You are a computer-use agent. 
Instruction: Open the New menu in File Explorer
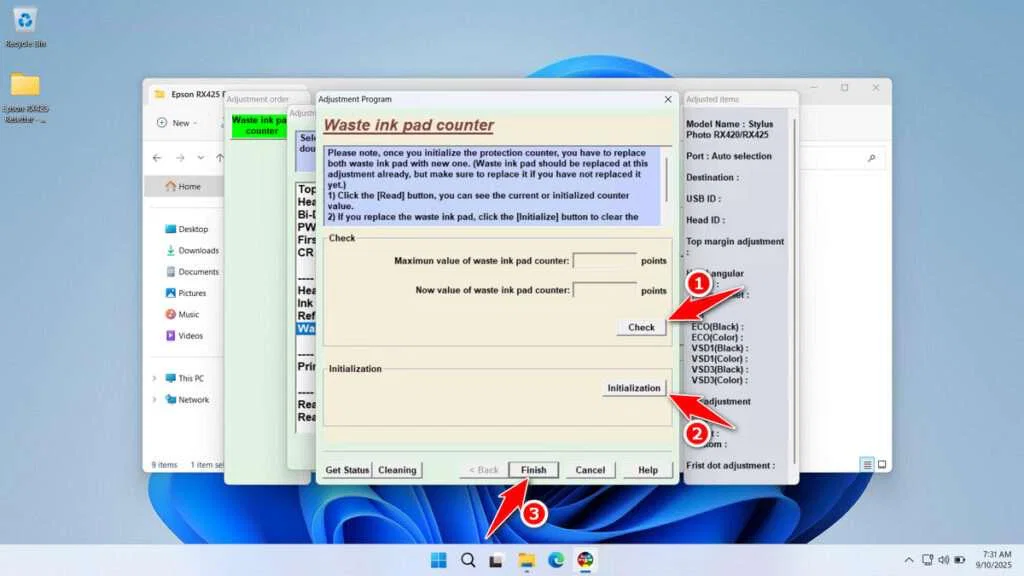(x=175, y=123)
